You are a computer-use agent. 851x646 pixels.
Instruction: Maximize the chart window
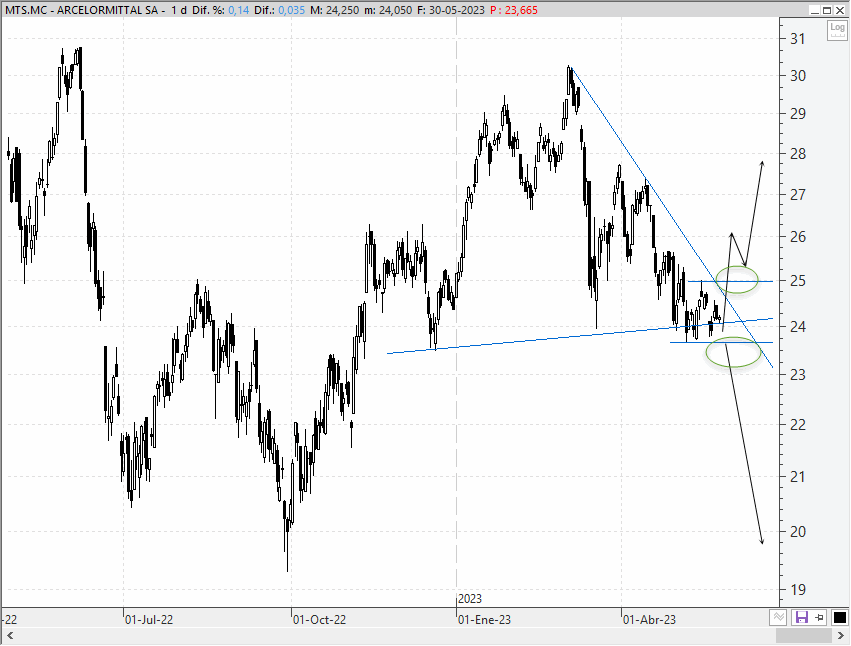[x=827, y=10]
